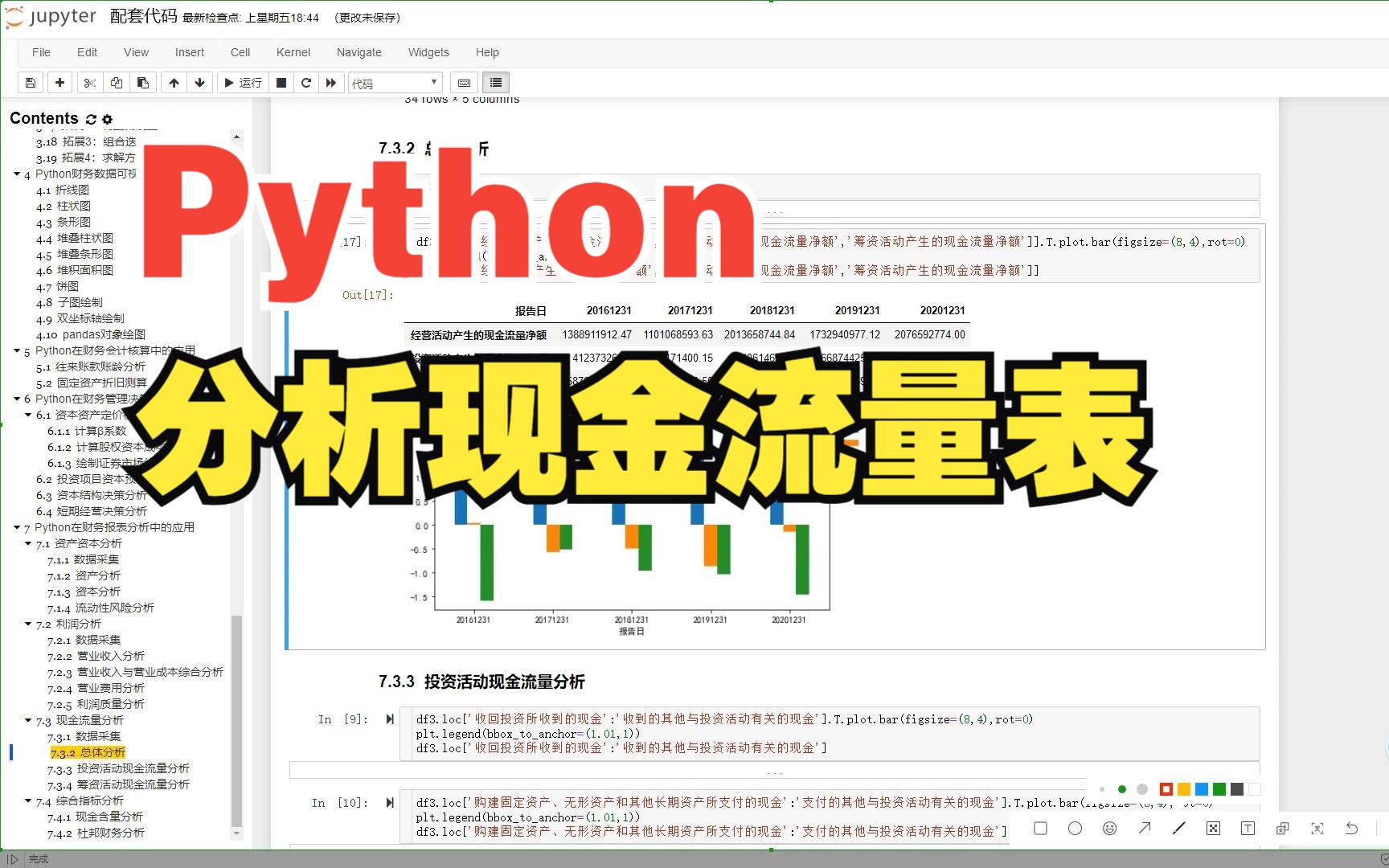Open the Help menu
The width and height of the screenshot is (1389, 868).
coord(487,52)
